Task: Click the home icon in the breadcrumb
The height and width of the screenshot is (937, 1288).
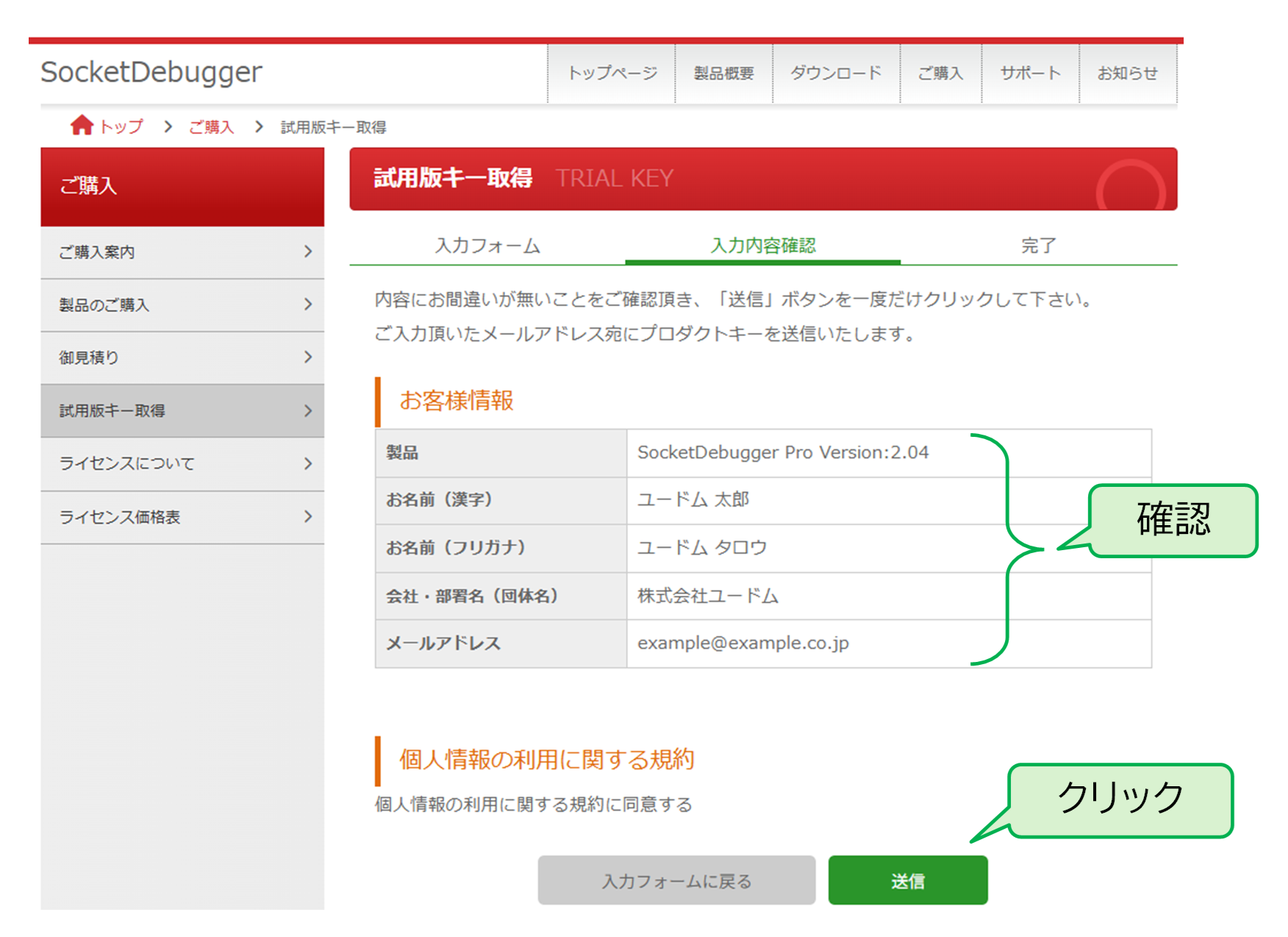Action: pyautogui.click(x=82, y=126)
